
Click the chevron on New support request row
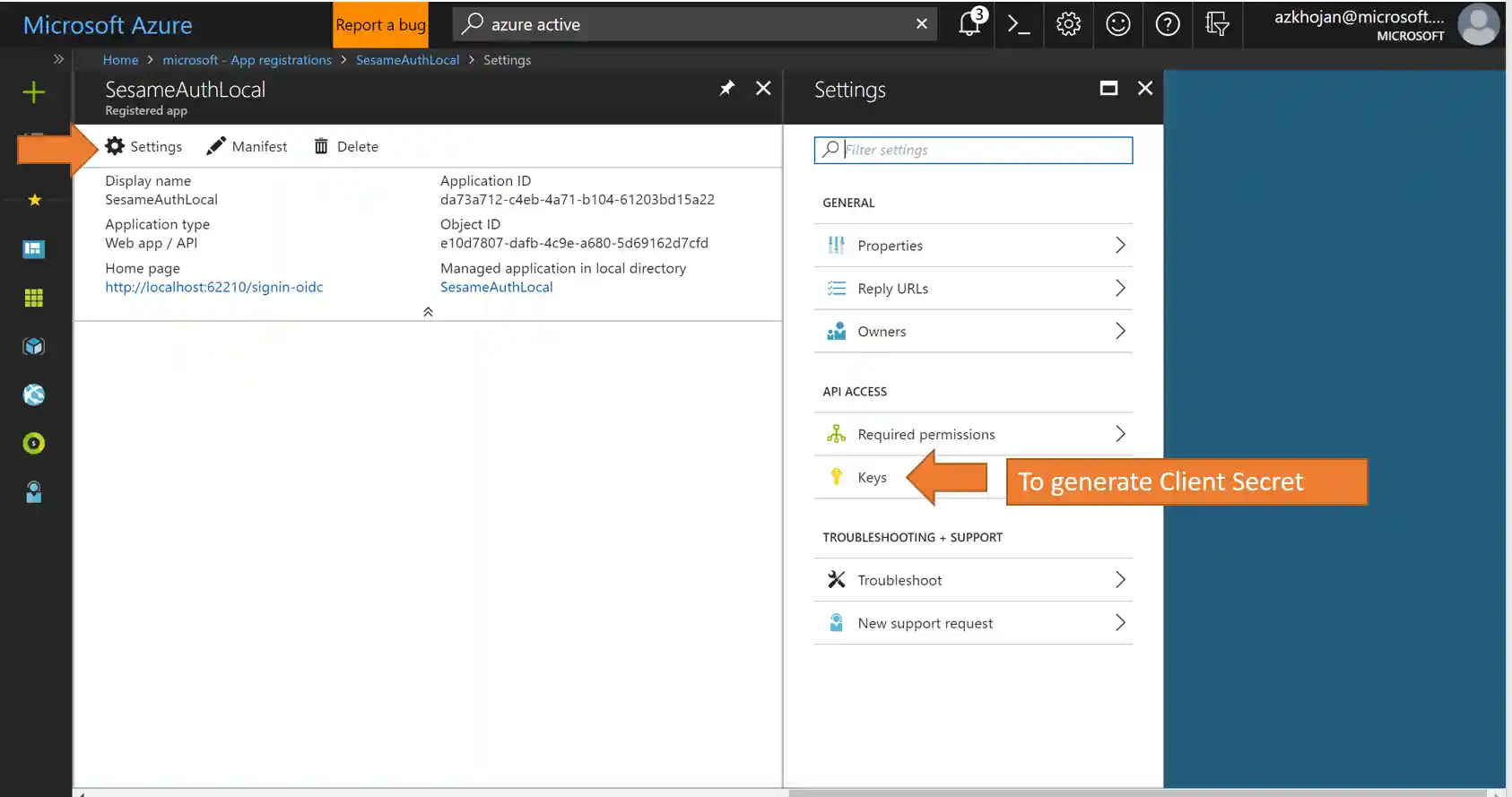coord(1120,622)
